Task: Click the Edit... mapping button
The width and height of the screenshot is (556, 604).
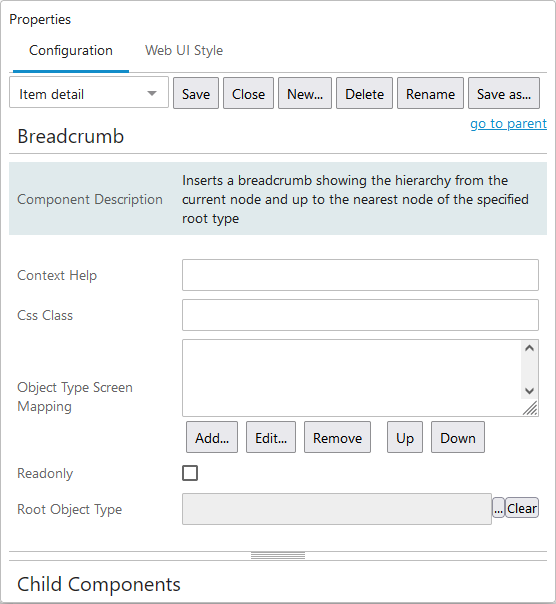Action: pyautogui.click(x=271, y=437)
